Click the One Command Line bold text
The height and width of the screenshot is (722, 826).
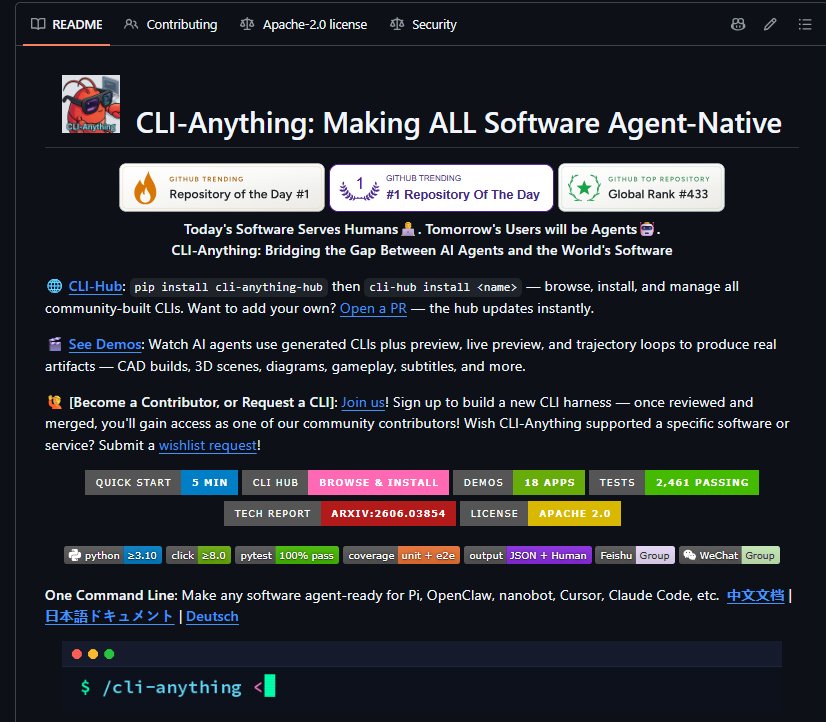(x=111, y=595)
